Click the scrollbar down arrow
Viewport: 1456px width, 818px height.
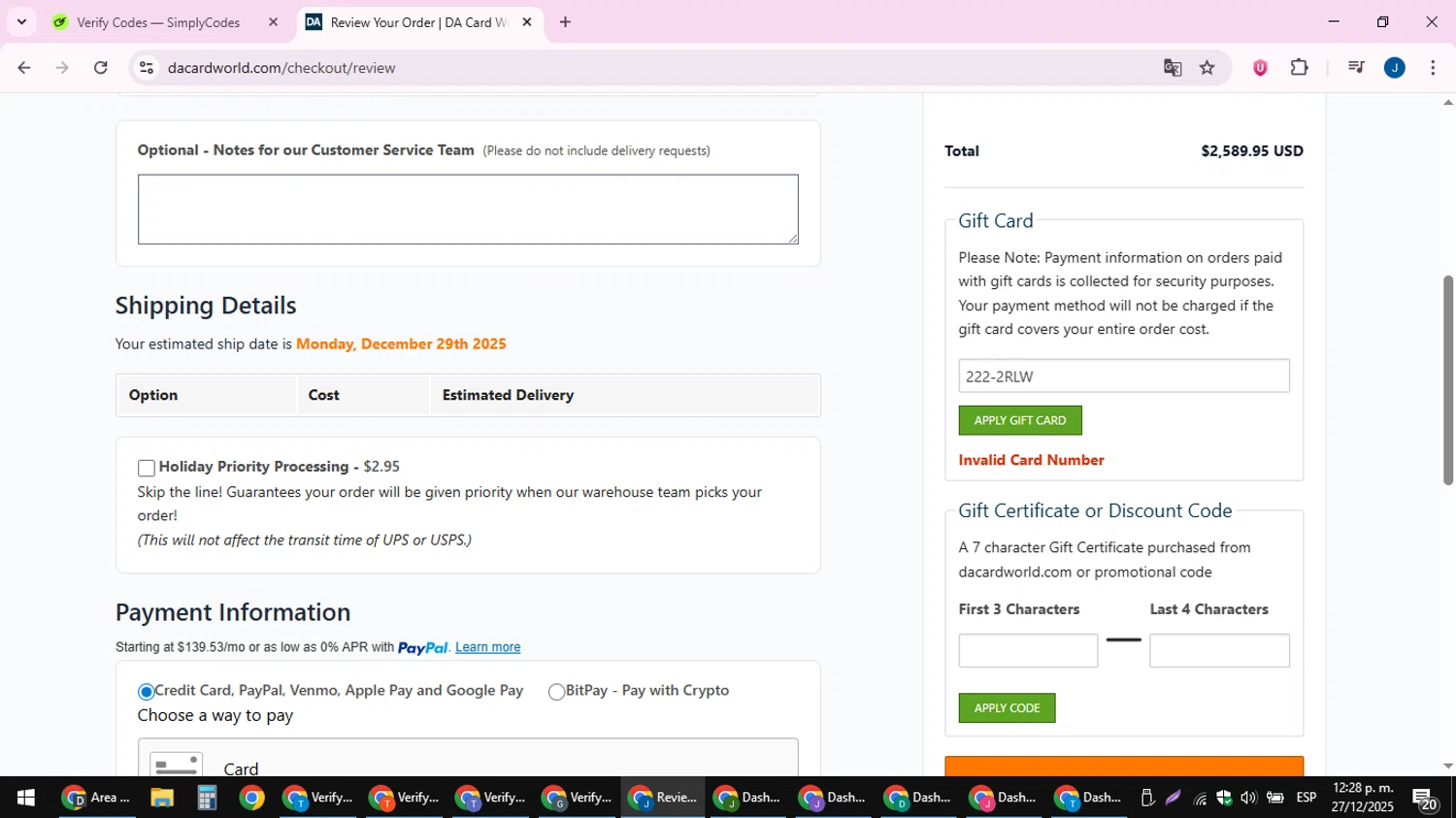[1447, 767]
